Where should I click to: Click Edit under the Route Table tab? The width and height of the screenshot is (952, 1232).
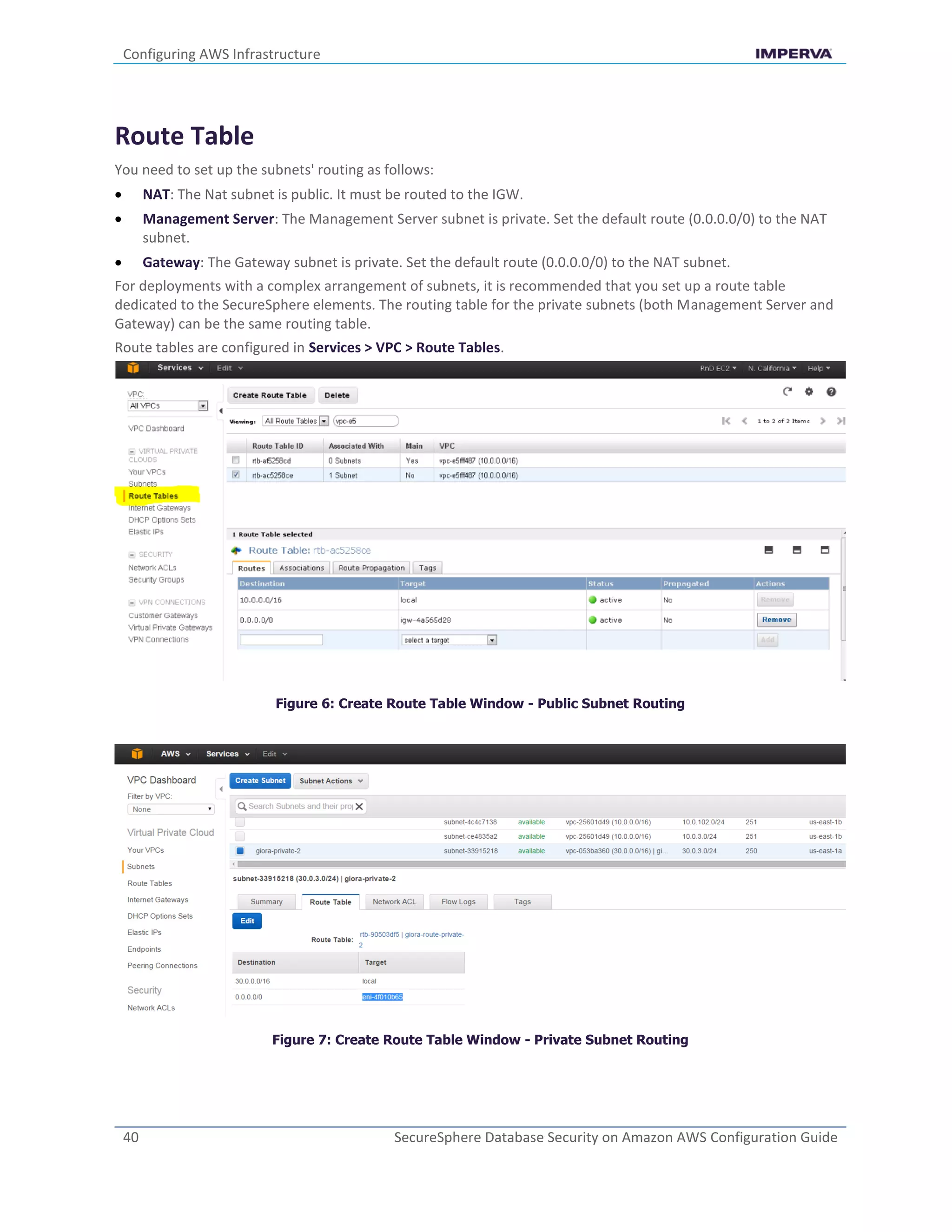tap(247, 921)
